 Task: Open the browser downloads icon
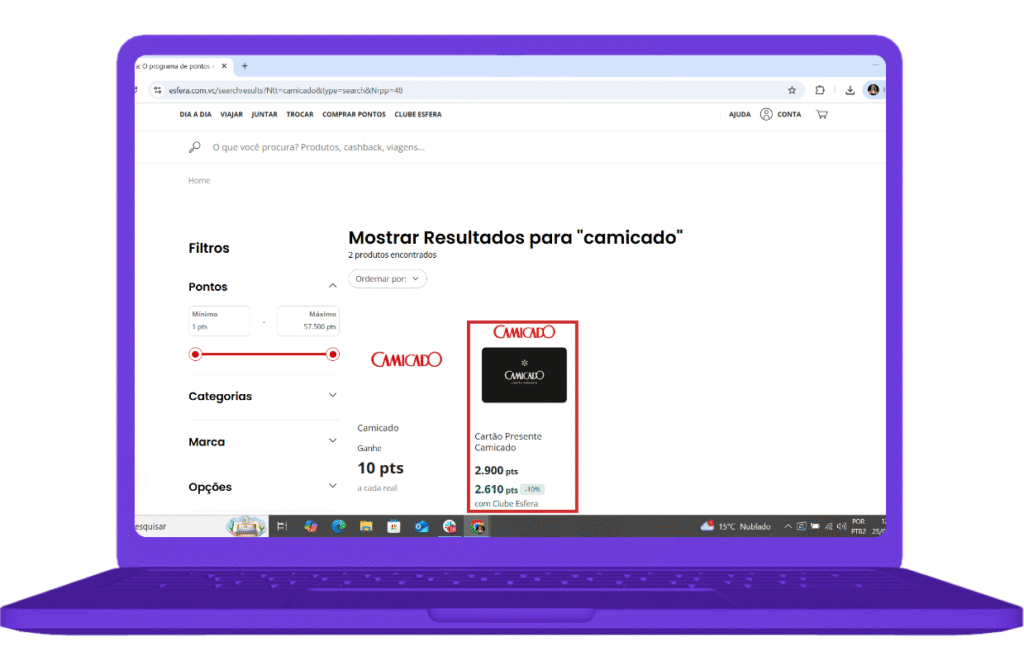[x=850, y=90]
